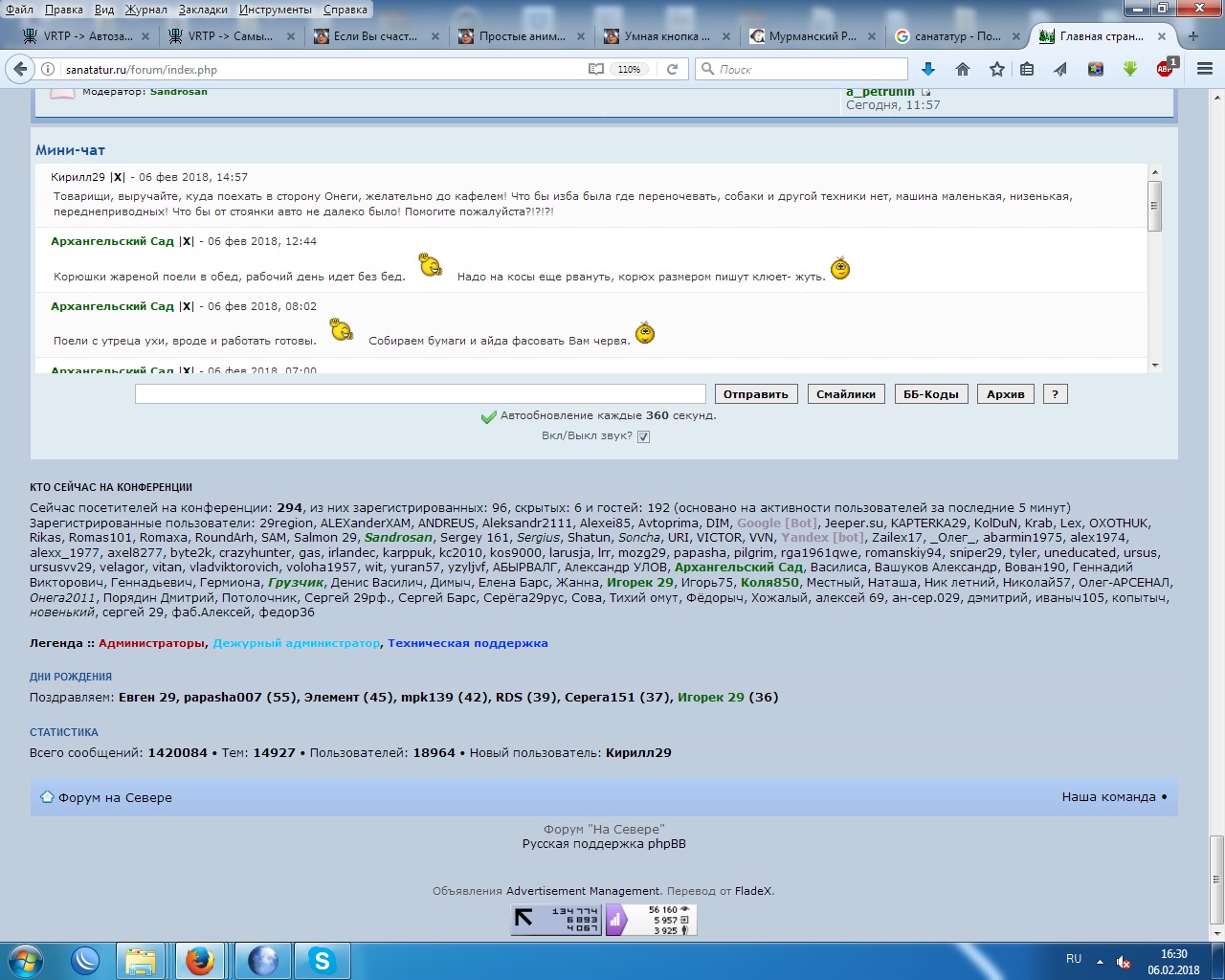Open the downloads arrow in the toolbar
Image resolution: width=1225 pixels, height=980 pixels.
927,69
